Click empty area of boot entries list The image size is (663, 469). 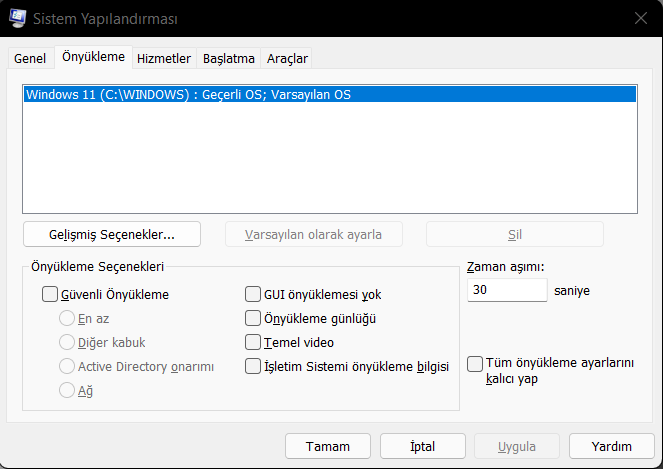tap(330, 160)
